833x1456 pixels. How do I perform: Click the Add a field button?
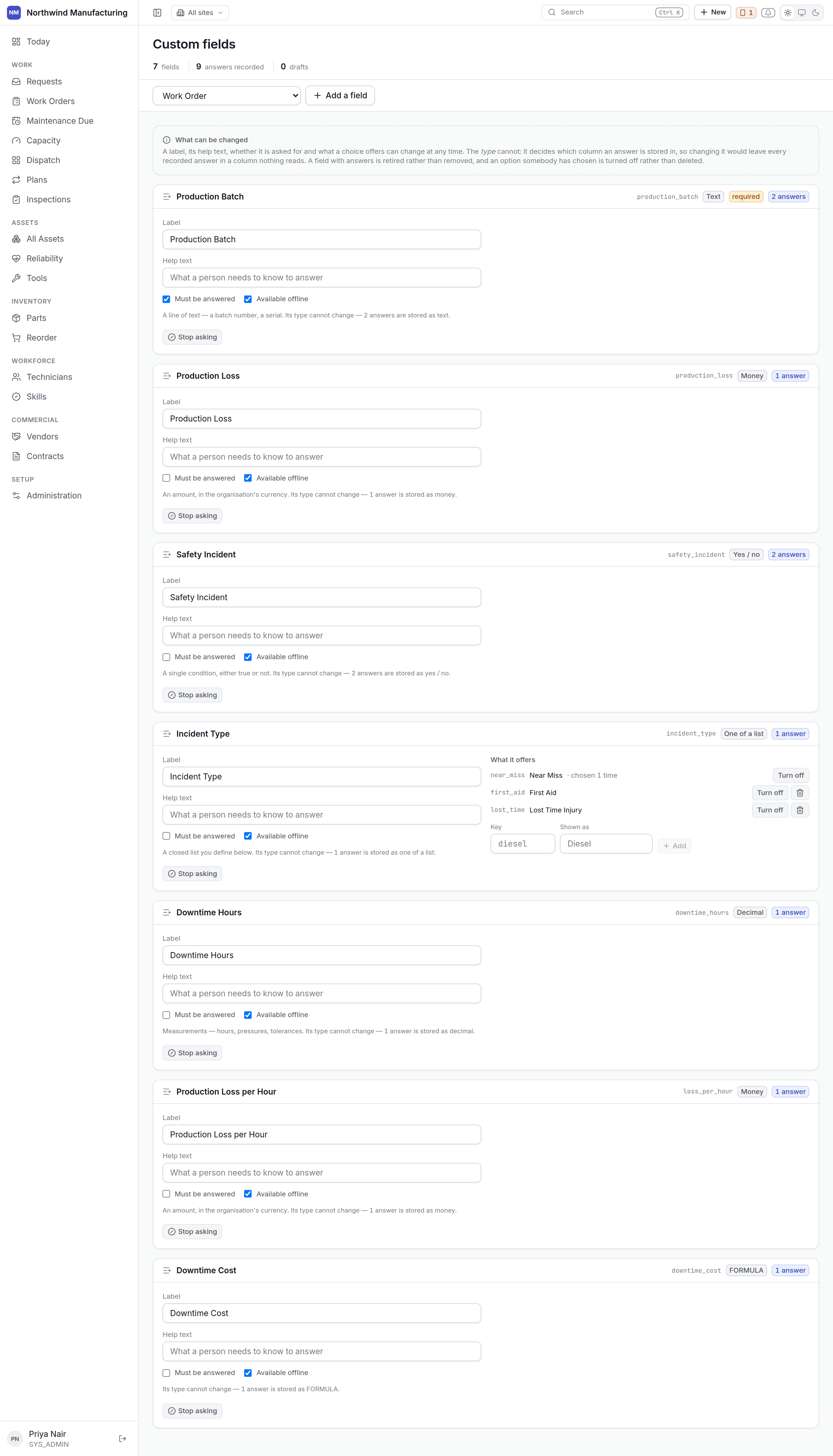click(340, 95)
